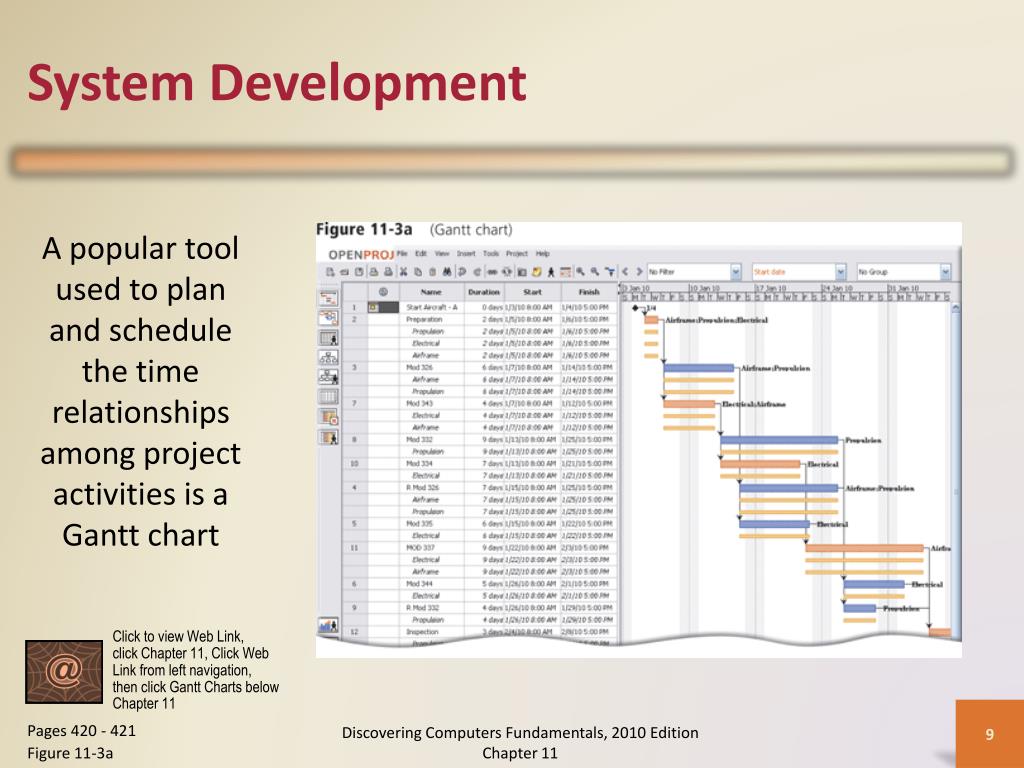
Task: Click the indicator column header icon
Action: 383,292
